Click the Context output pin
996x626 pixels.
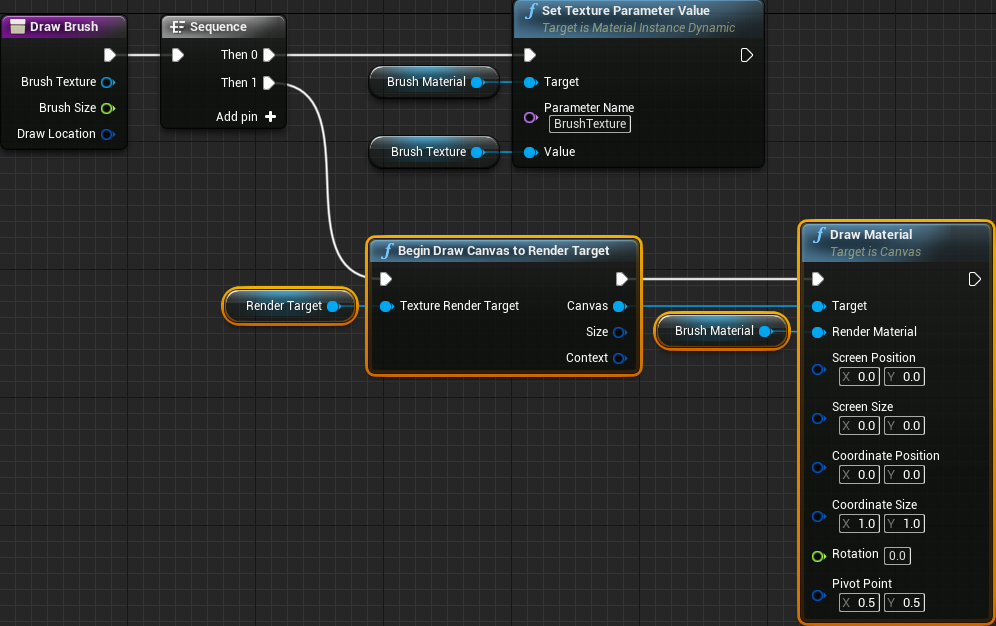[x=620, y=359]
